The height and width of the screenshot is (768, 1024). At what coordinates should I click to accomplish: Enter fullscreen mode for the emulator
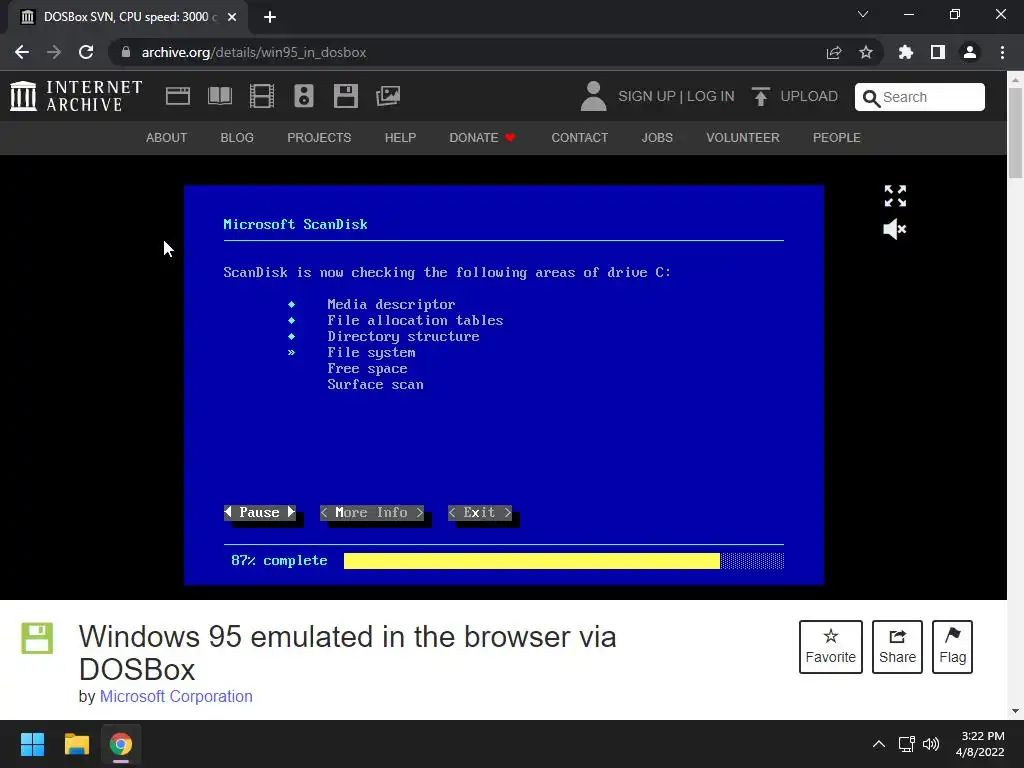(895, 196)
